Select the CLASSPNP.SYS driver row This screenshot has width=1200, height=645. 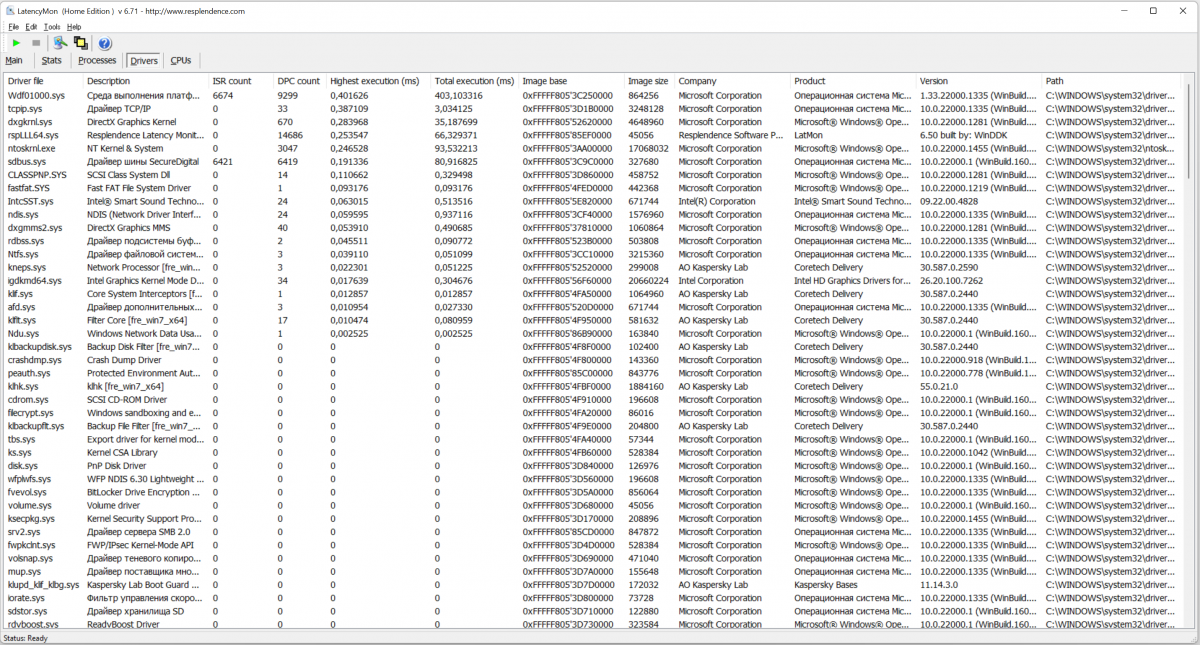593,175
